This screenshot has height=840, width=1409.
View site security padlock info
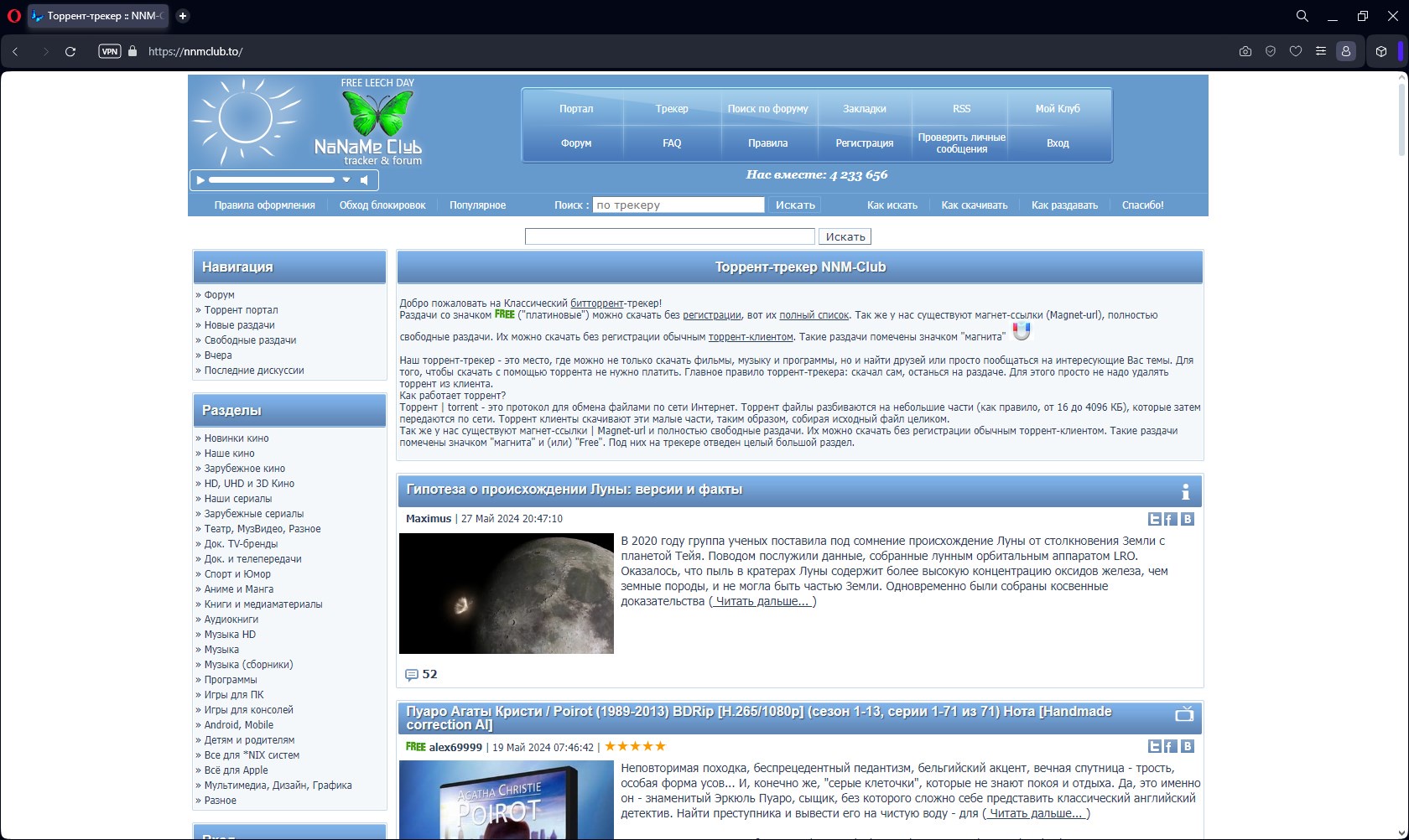[133, 51]
